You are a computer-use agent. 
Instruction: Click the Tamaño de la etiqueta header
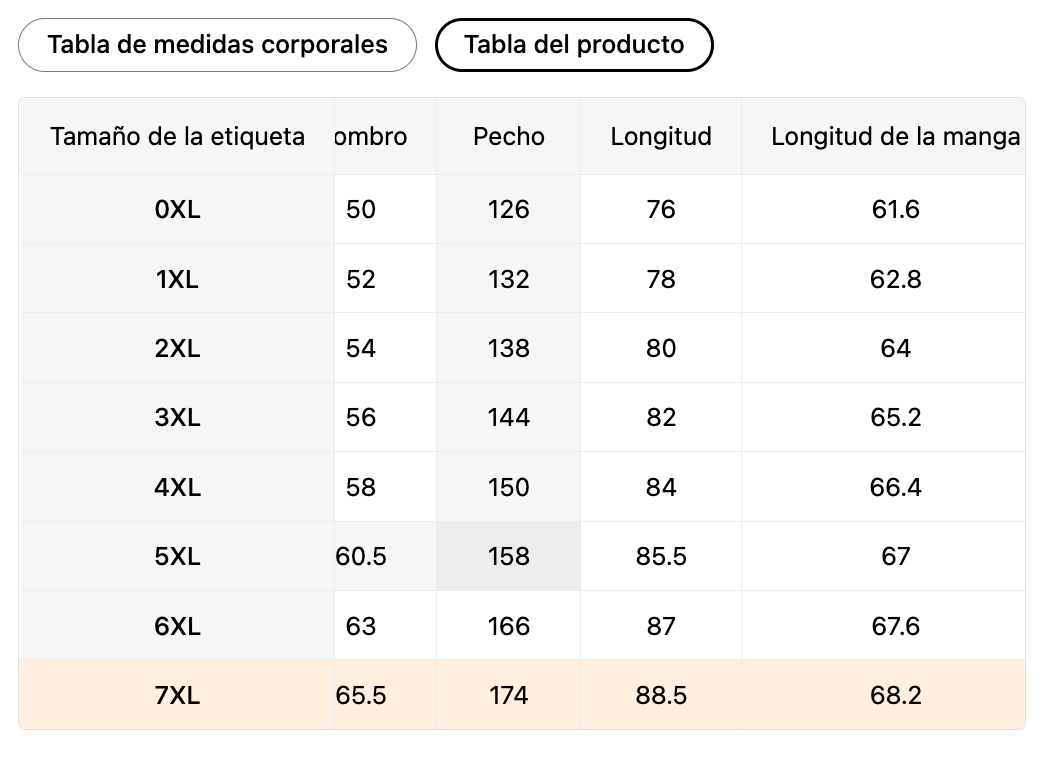point(177,136)
